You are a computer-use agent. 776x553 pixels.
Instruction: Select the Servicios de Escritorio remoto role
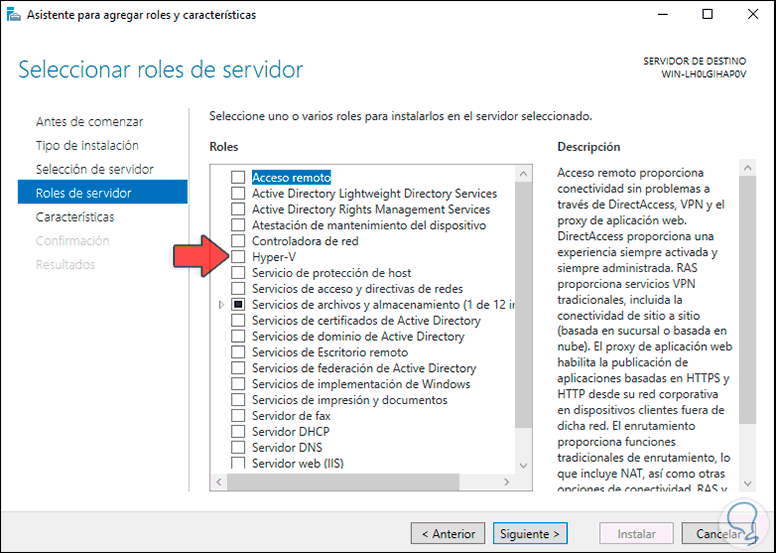(x=329, y=352)
